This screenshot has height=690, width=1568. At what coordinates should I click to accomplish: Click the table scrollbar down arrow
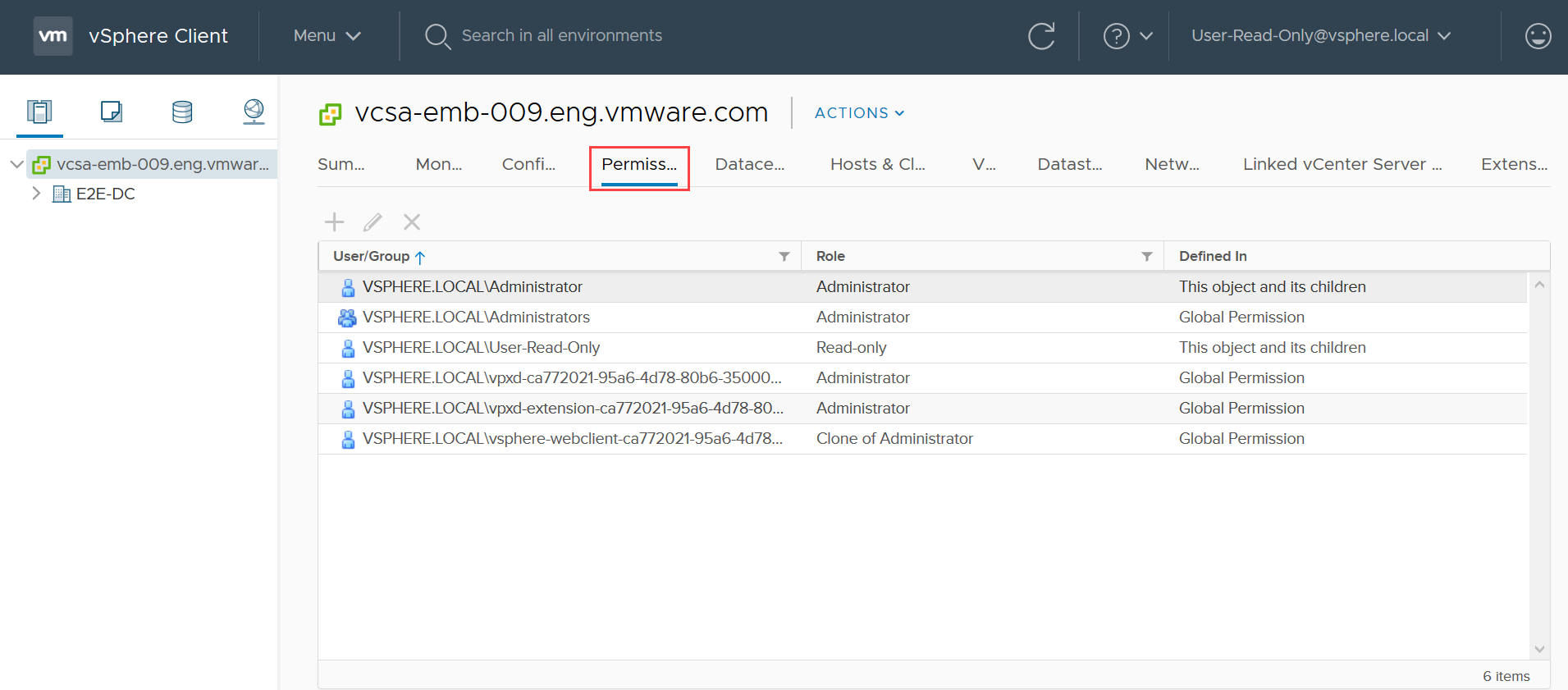1539,649
